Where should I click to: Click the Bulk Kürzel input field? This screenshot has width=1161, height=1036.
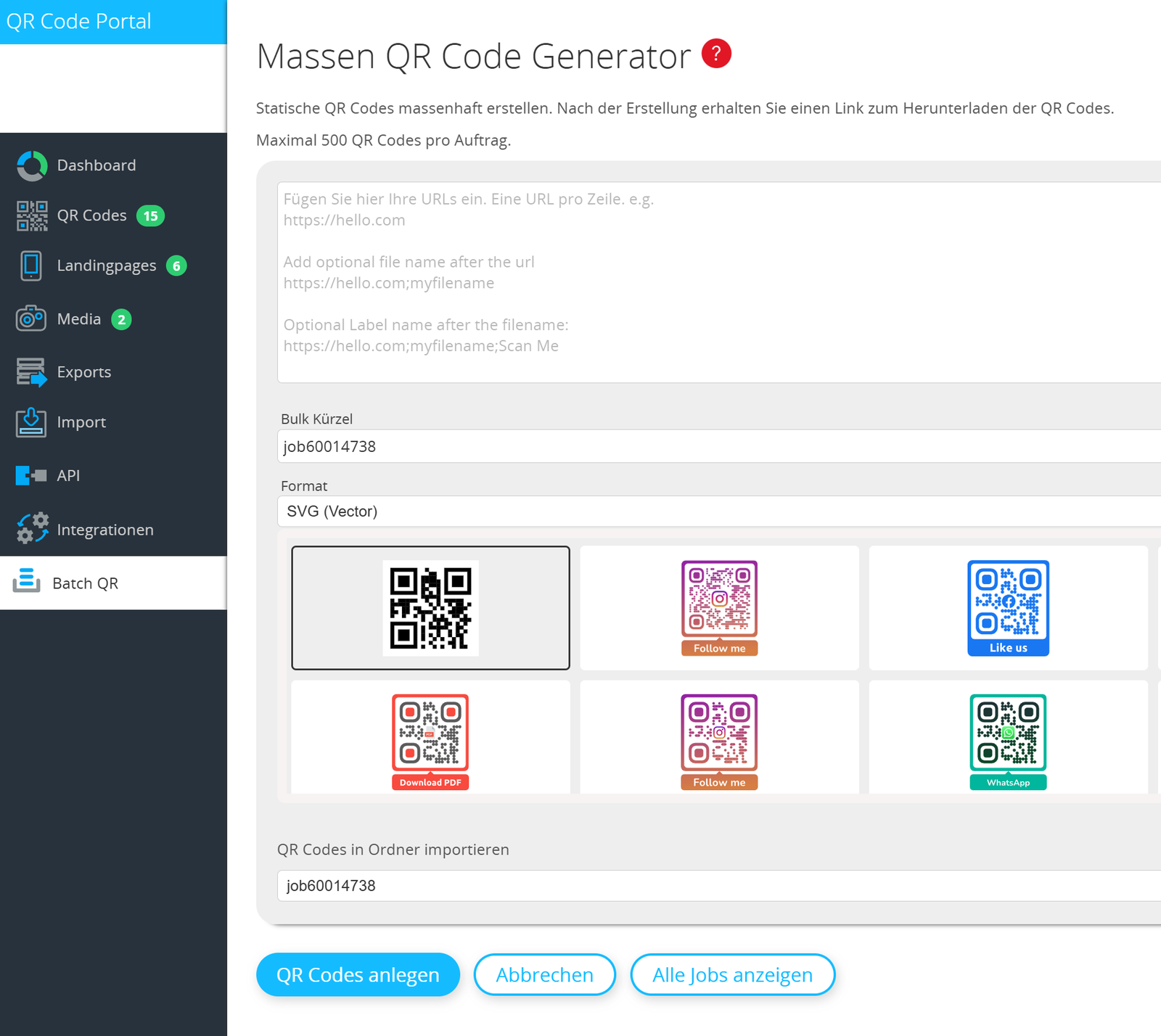(x=653, y=446)
